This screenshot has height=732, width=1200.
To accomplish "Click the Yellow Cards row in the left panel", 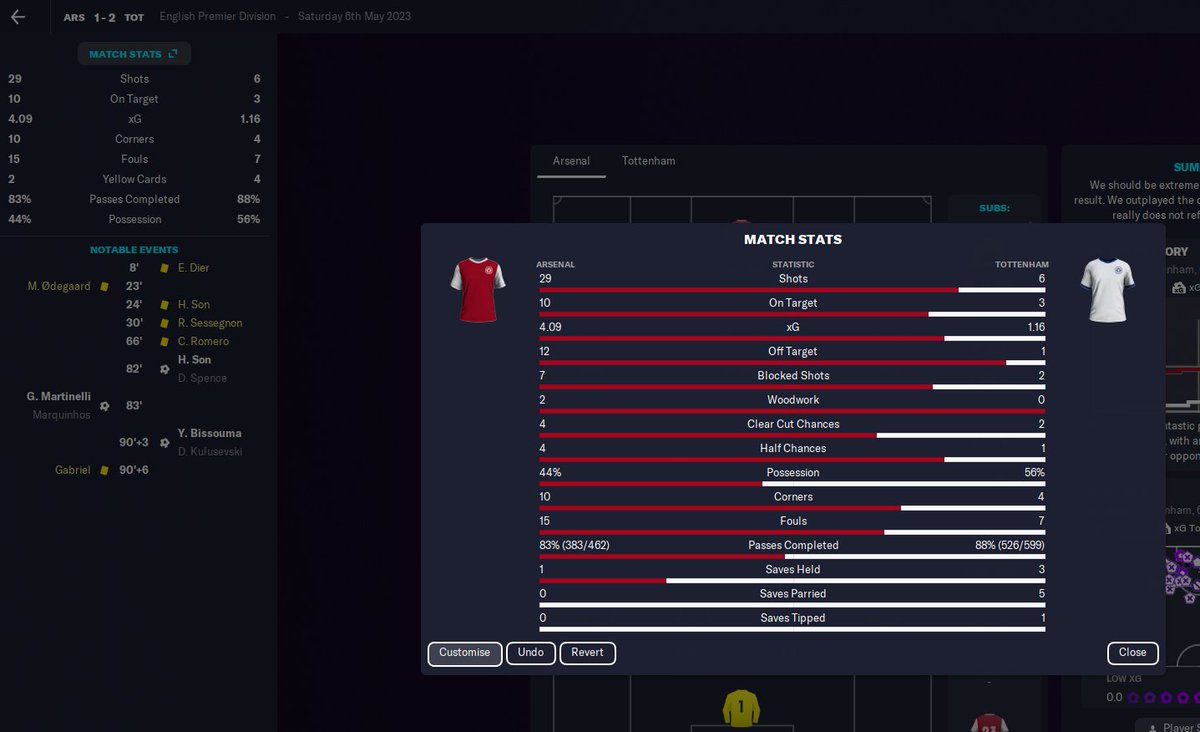I will click(x=134, y=179).
